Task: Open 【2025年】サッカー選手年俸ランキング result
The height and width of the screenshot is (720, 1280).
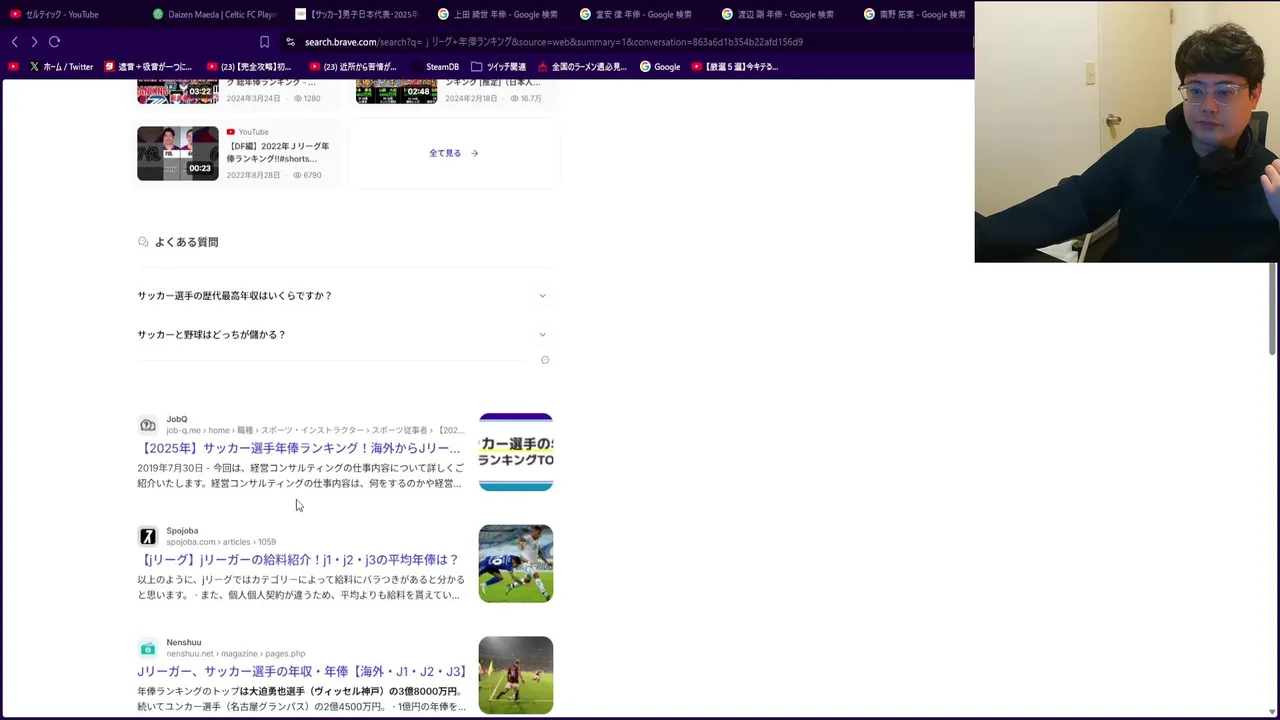Action: pos(299,448)
